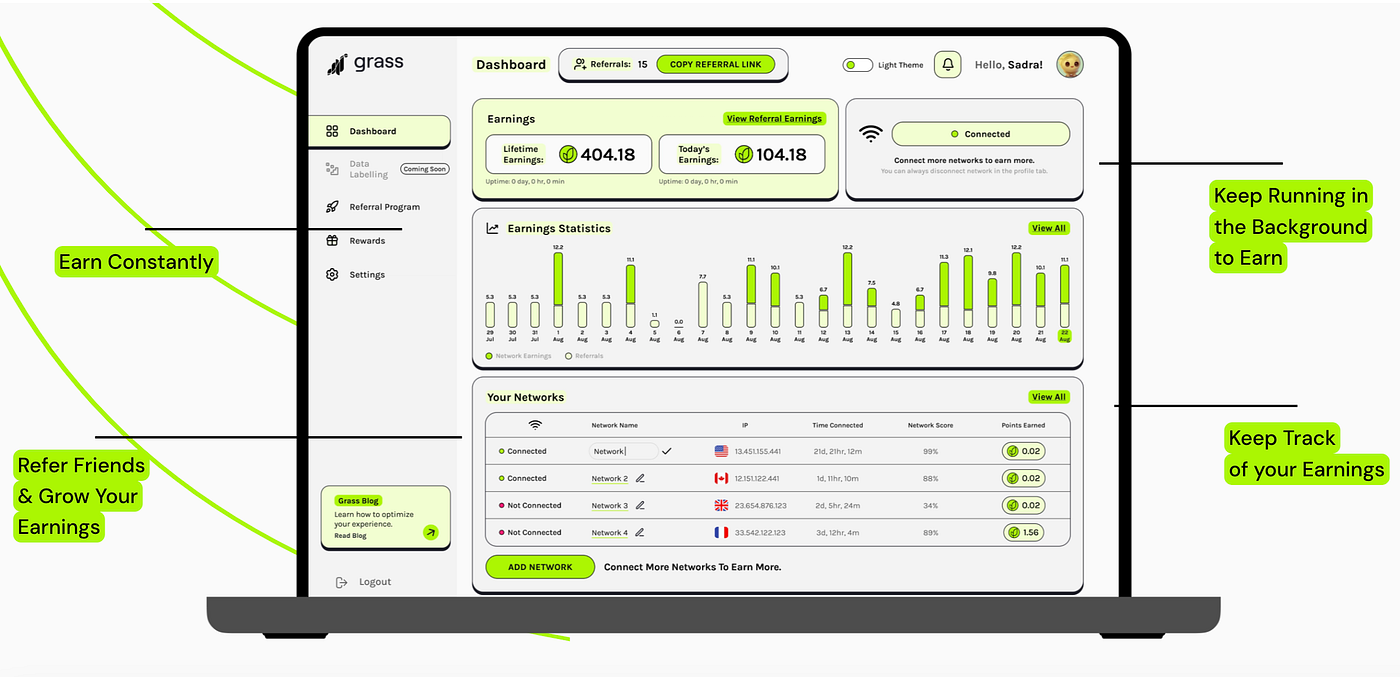Toggle Referrals legend item

coord(584,356)
